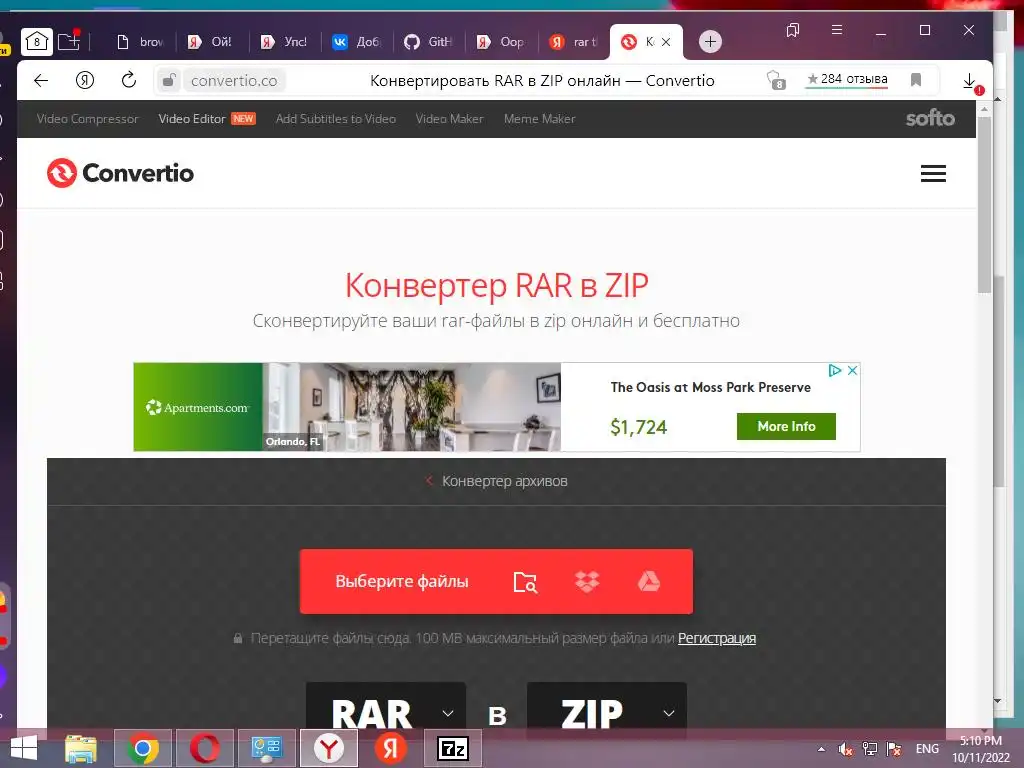Click More Info button in the ad
Image resolution: width=1024 pixels, height=768 pixels.
786,426
